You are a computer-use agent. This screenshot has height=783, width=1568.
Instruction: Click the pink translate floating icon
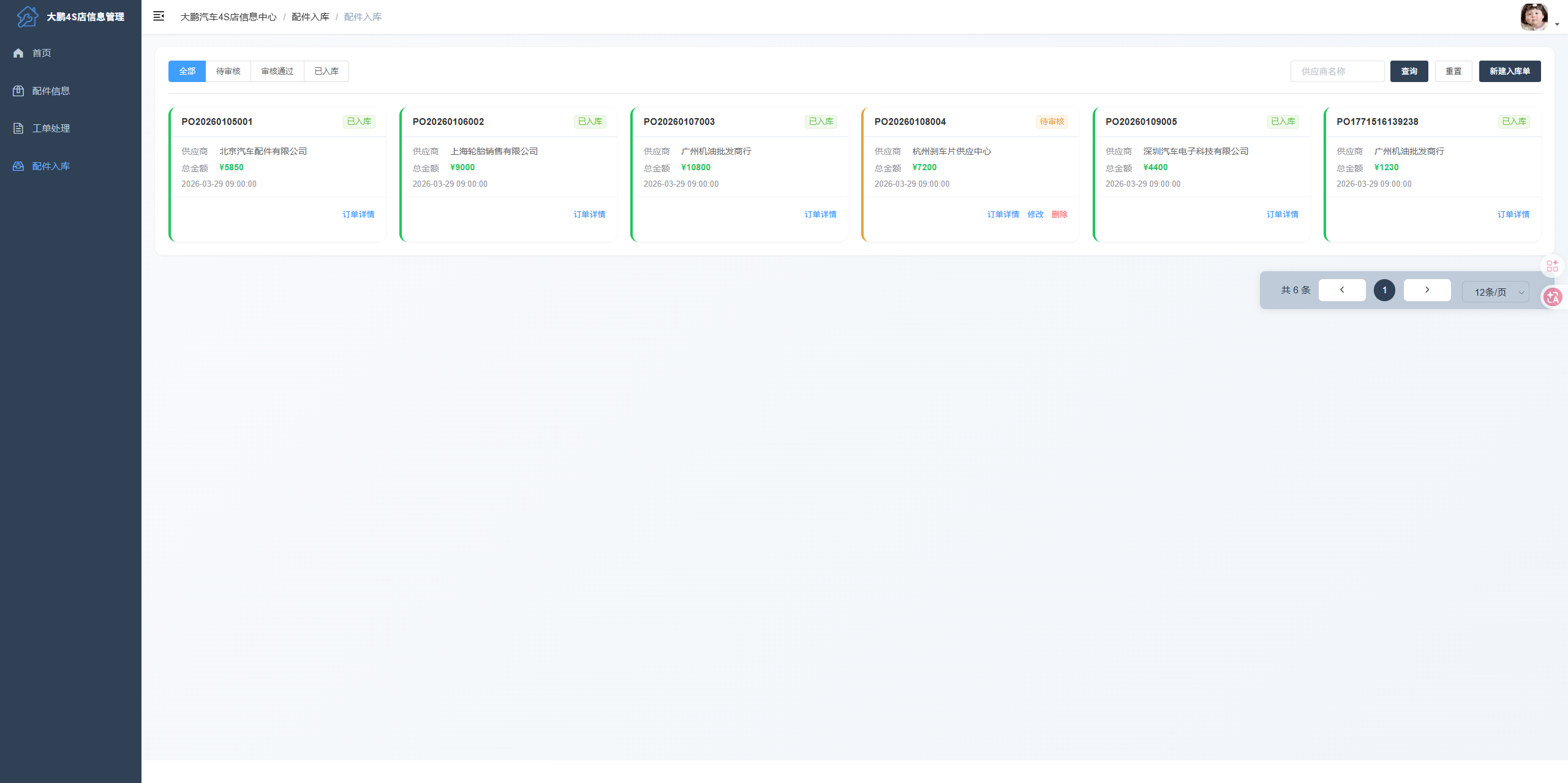point(1553,298)
